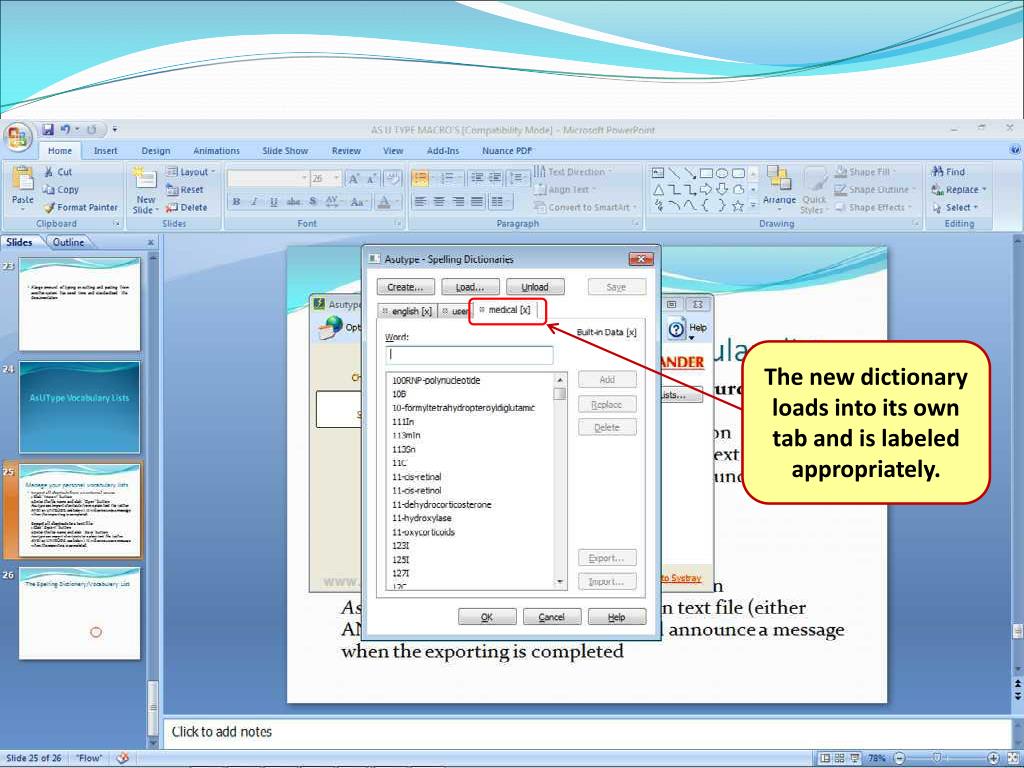Click Cancel in Spelling Dictionaries dialog
The width and height of the screenshot is (1024, 768).
551,617
